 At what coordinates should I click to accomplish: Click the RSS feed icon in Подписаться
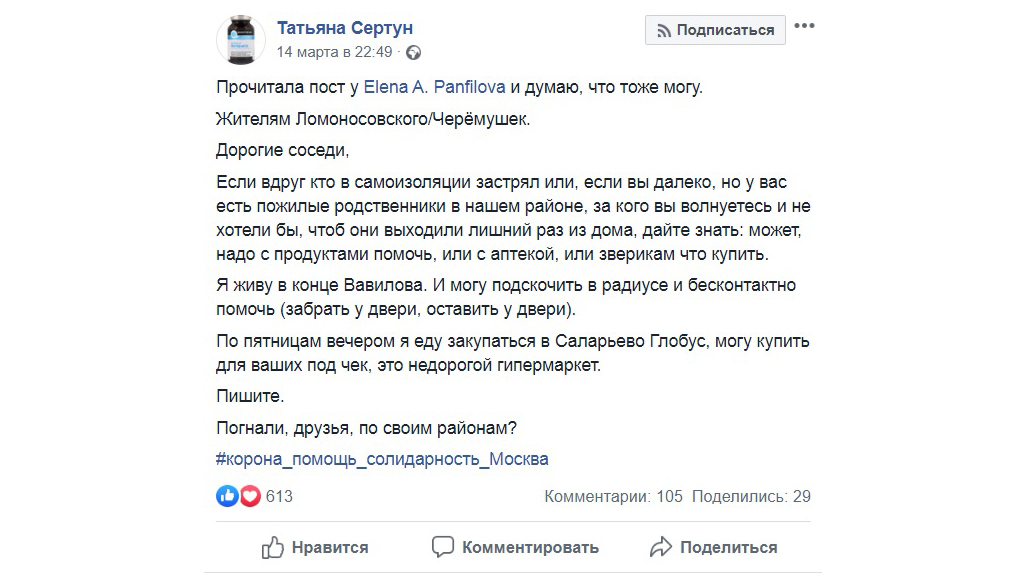tap(663, 30)
